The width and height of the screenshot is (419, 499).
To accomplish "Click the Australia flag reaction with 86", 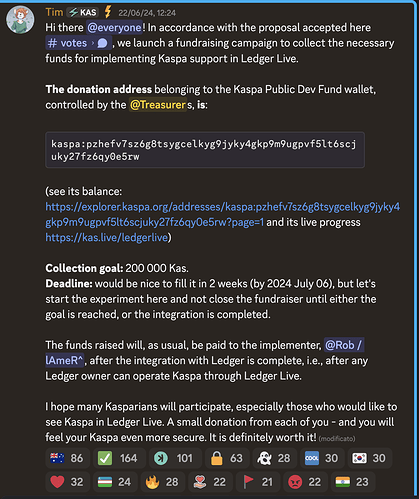I will pos(67,458).
